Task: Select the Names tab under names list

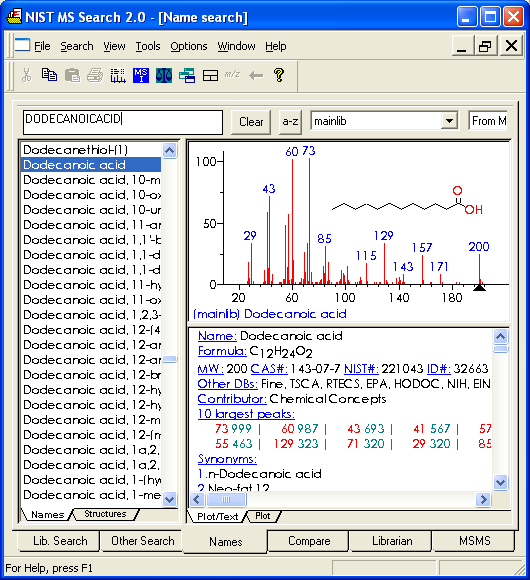Action: pos(47,515)
